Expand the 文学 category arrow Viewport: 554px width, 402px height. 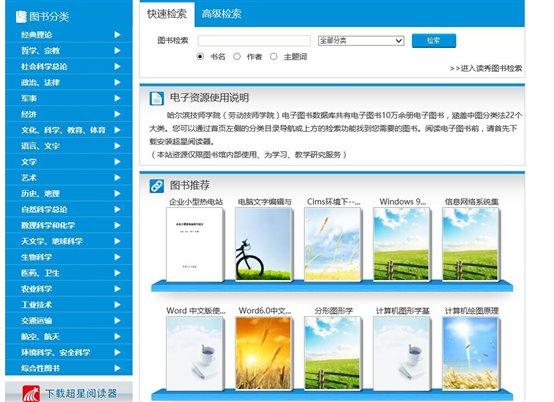(117, 162)
